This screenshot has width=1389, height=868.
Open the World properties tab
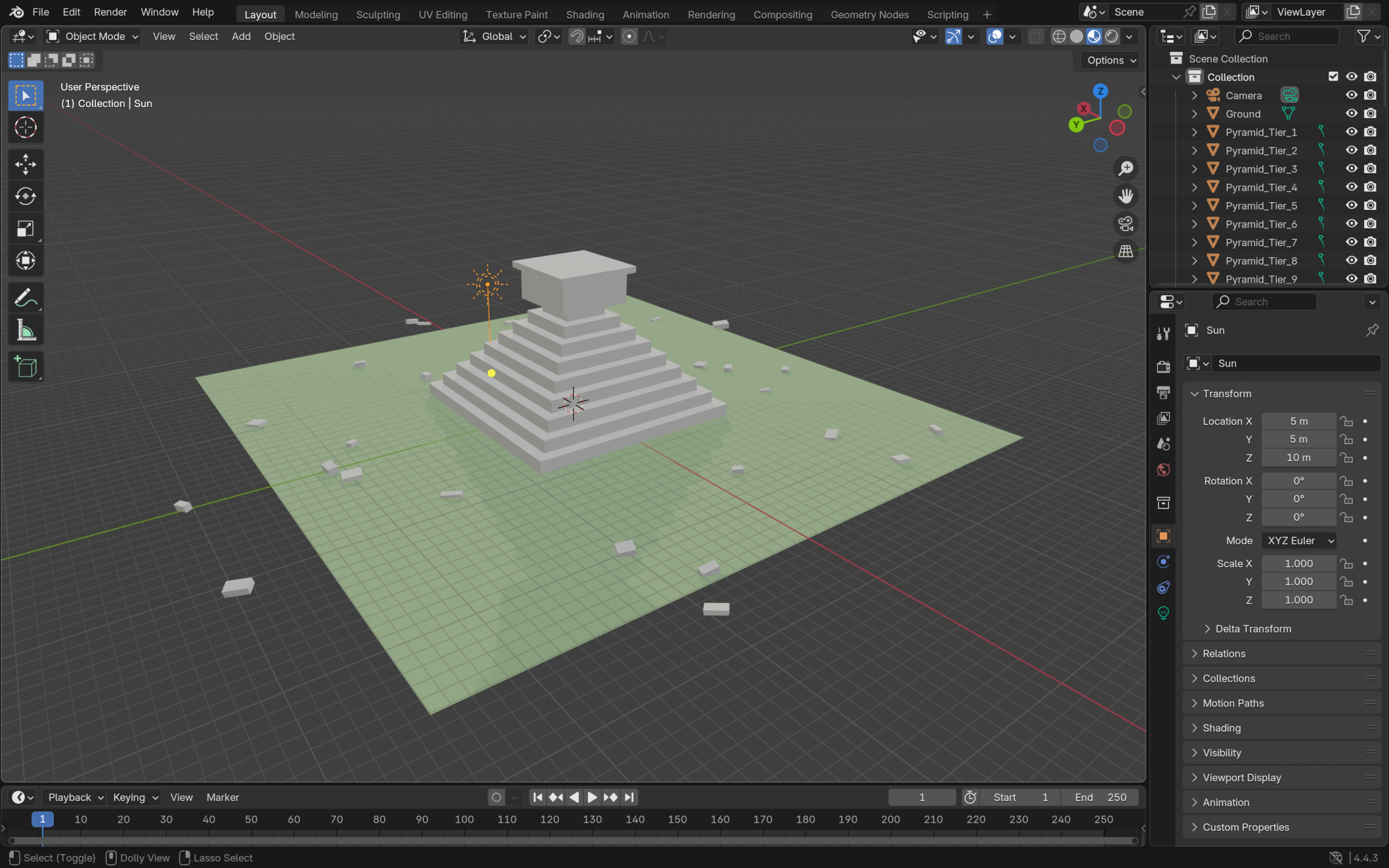point(1163,470)
